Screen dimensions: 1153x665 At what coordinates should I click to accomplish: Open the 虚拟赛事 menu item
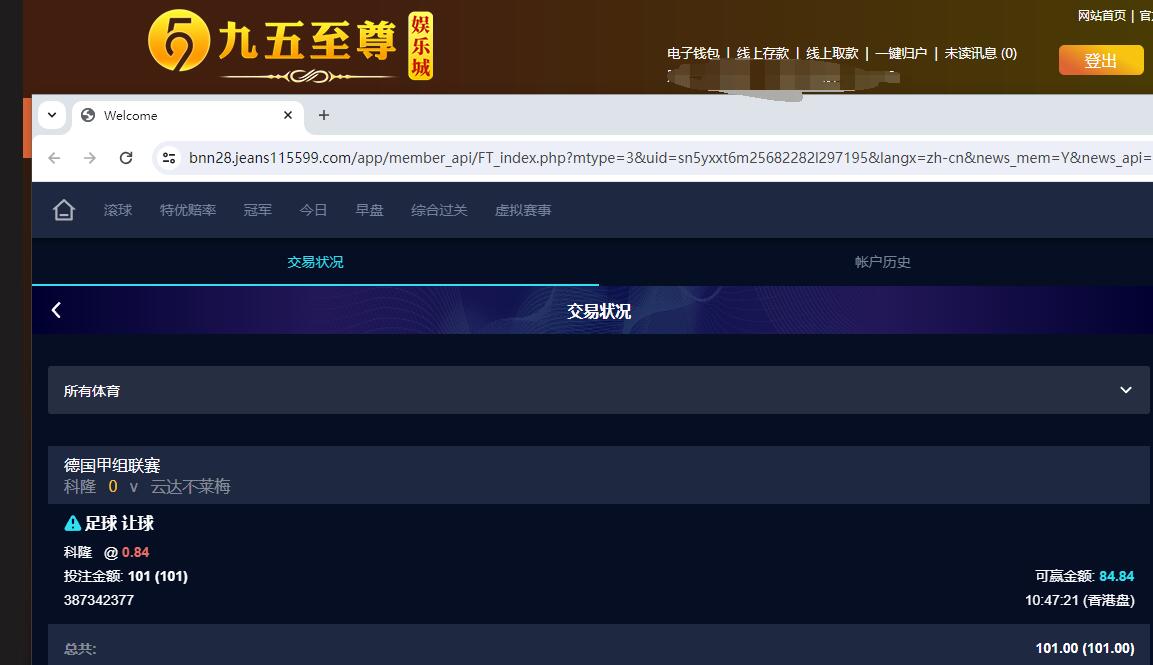pos(523,210)
